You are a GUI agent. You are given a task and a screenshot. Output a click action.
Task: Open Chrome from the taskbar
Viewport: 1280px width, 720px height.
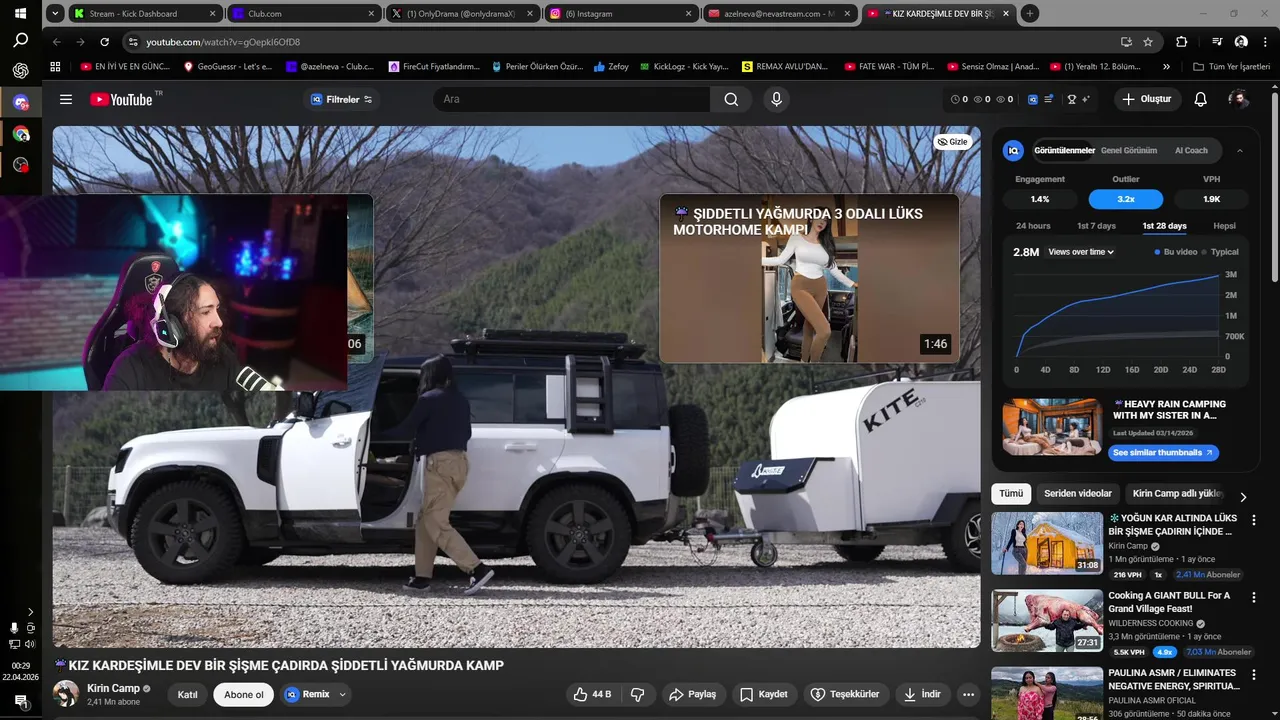pos(20,134)
